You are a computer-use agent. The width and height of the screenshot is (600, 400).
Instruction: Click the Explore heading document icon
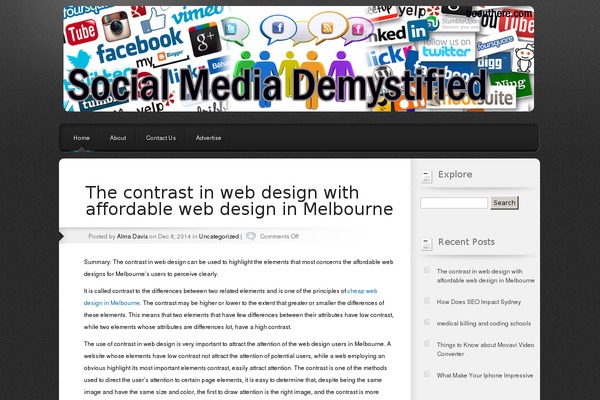point(426,176)
